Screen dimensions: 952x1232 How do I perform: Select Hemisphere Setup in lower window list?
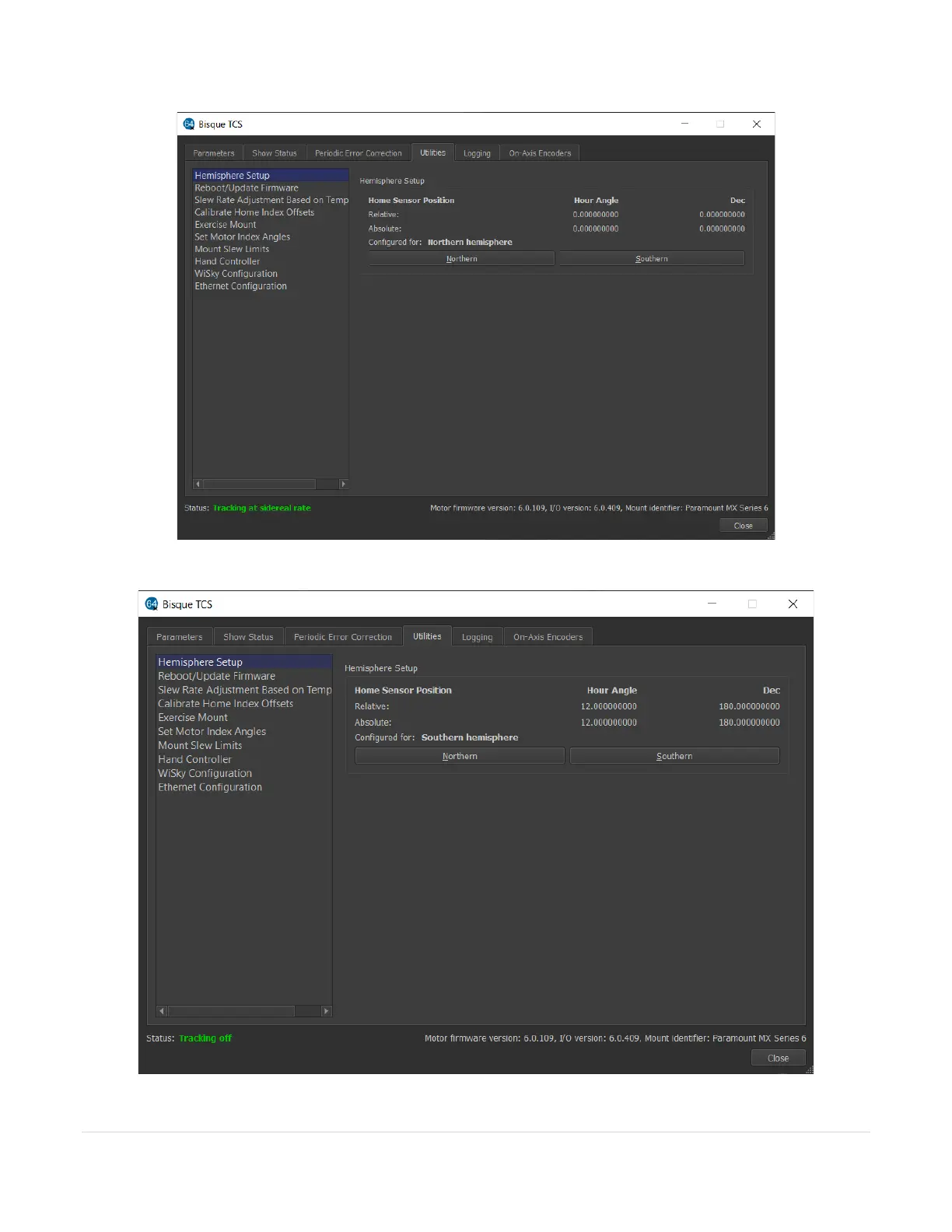[x=244, y=662]
